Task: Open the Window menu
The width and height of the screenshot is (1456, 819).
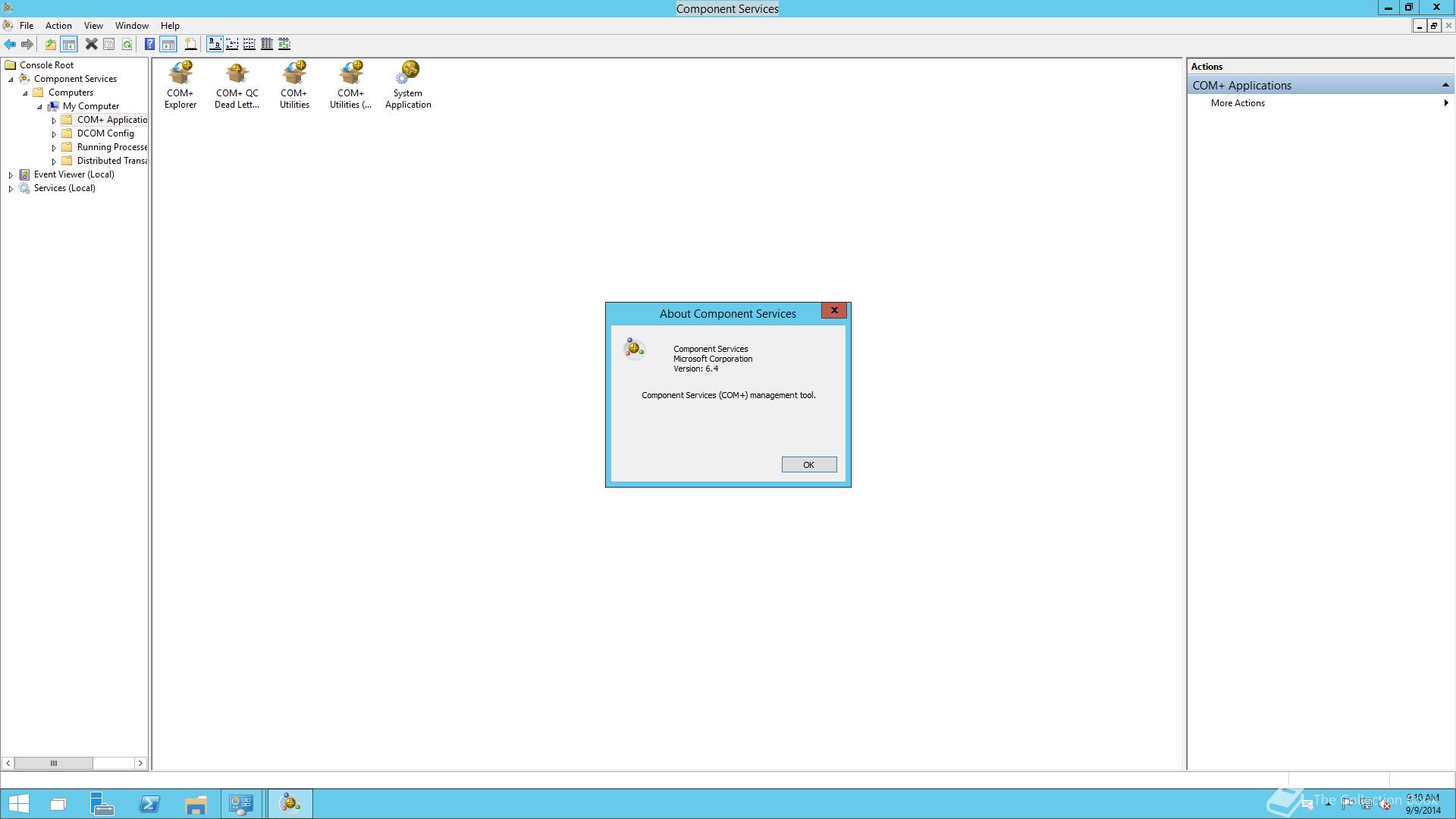Action: [x=132, y=25]
